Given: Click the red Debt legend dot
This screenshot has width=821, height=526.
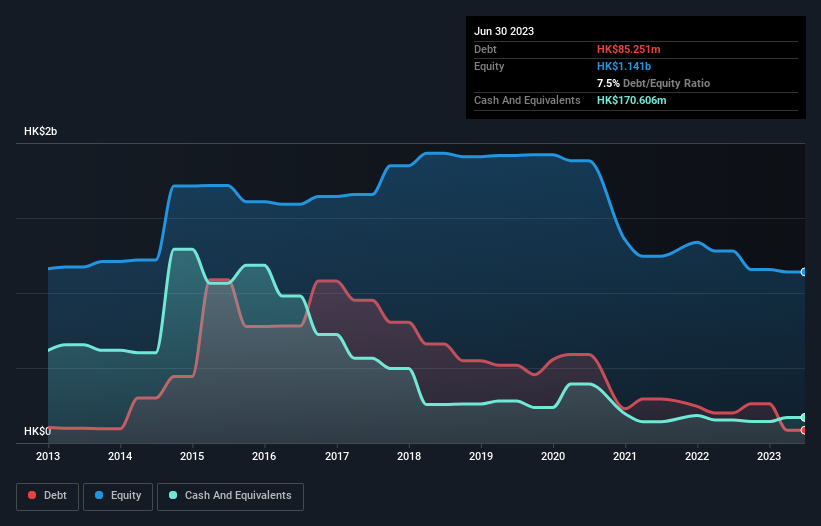Looking at the screenshot, I should click(32, 495).
